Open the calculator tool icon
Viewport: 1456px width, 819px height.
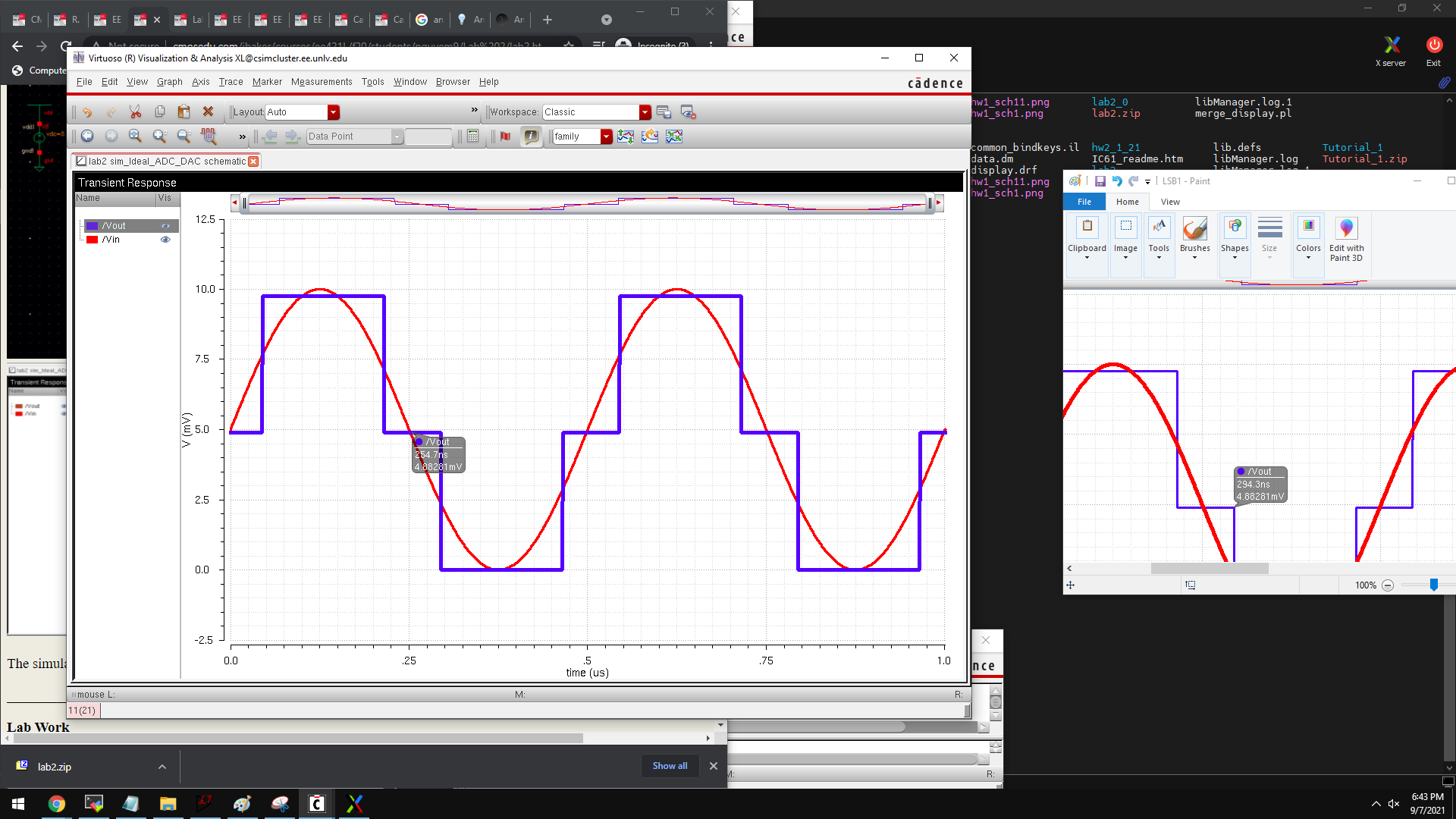(473, 136)
